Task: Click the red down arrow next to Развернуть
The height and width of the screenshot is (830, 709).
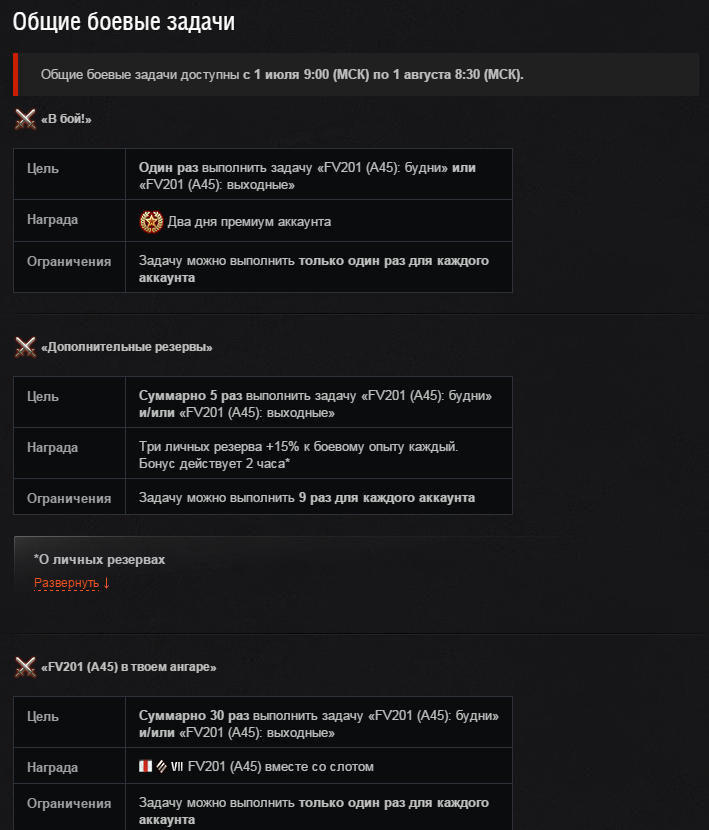Action: coord(106,583)
